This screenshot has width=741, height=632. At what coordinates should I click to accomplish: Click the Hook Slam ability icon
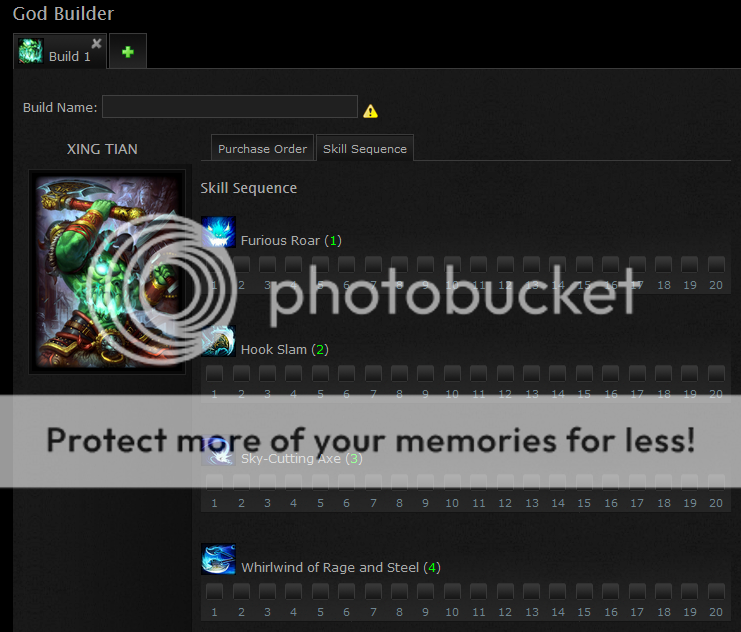pos(218,341)
